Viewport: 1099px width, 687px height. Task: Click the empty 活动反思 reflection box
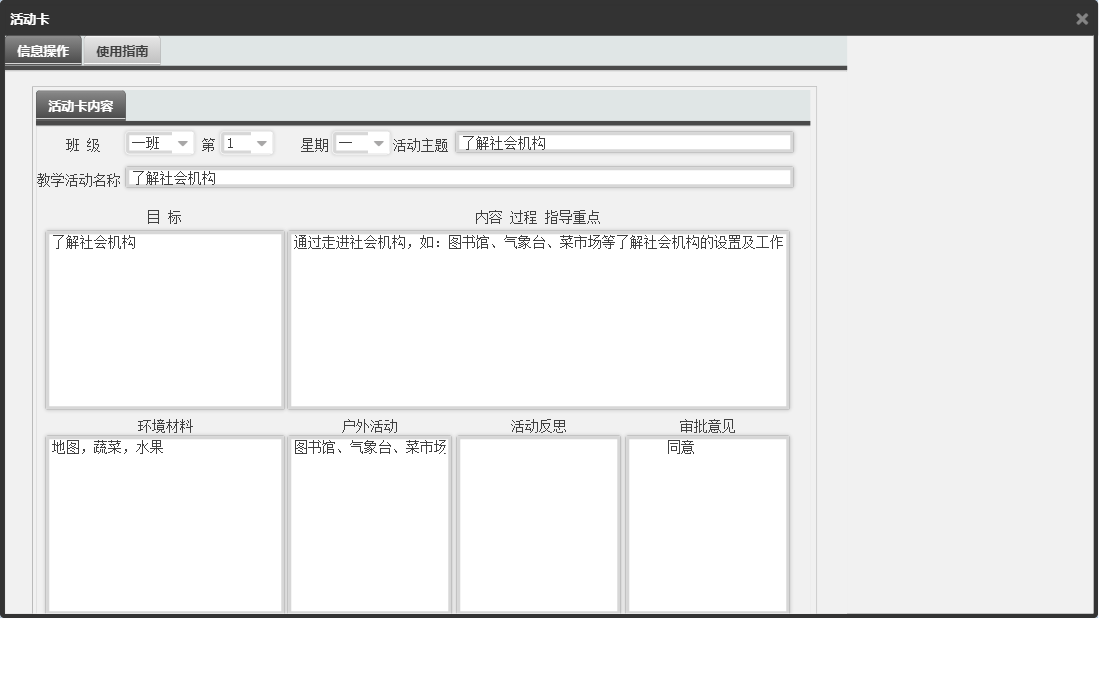(x=538, y=525)
